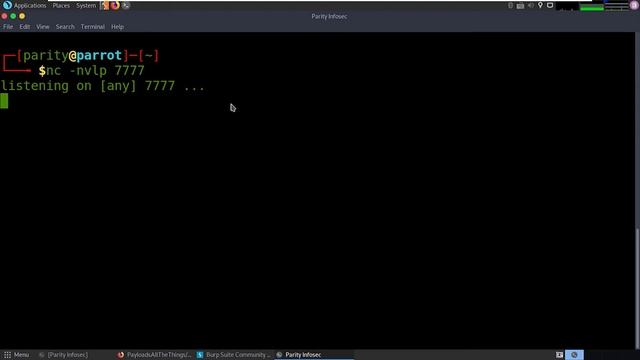Open the terminal Search menu
The height and width of the screenshot is (360, 640).
tap(65, 27)
